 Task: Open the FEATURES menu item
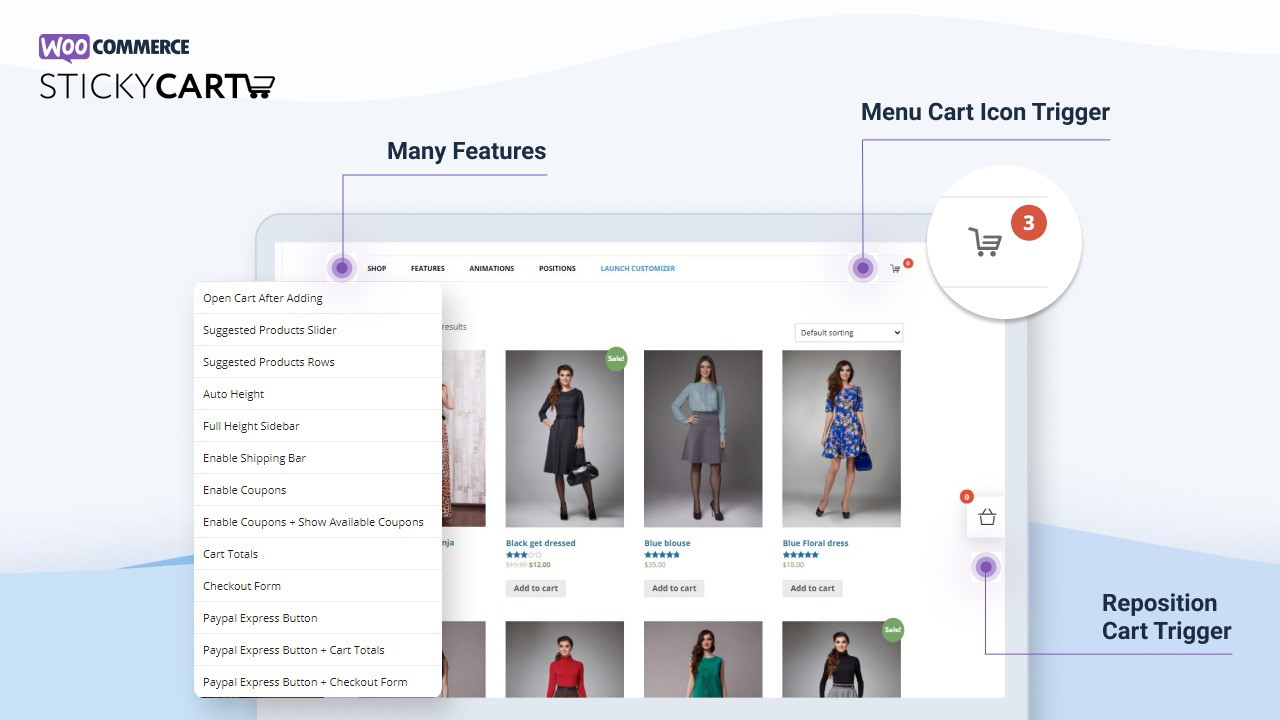pyautogui.click(x=428, y=268)
